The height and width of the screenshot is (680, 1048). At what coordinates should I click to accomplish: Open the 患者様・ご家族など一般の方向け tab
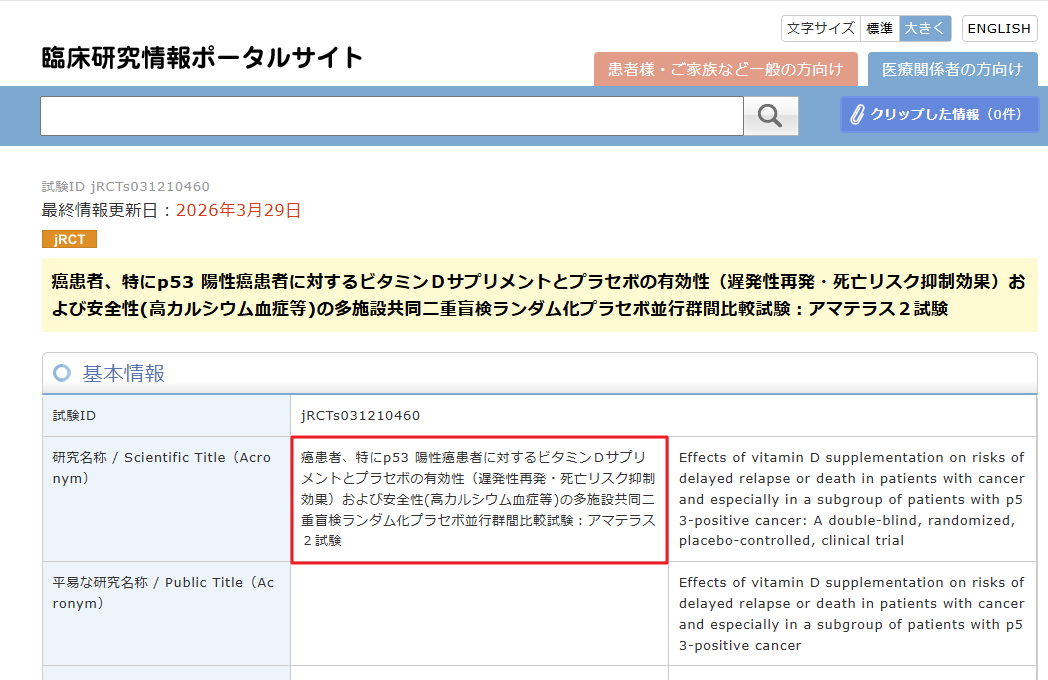pyautogui.click(x=725, y=69)
